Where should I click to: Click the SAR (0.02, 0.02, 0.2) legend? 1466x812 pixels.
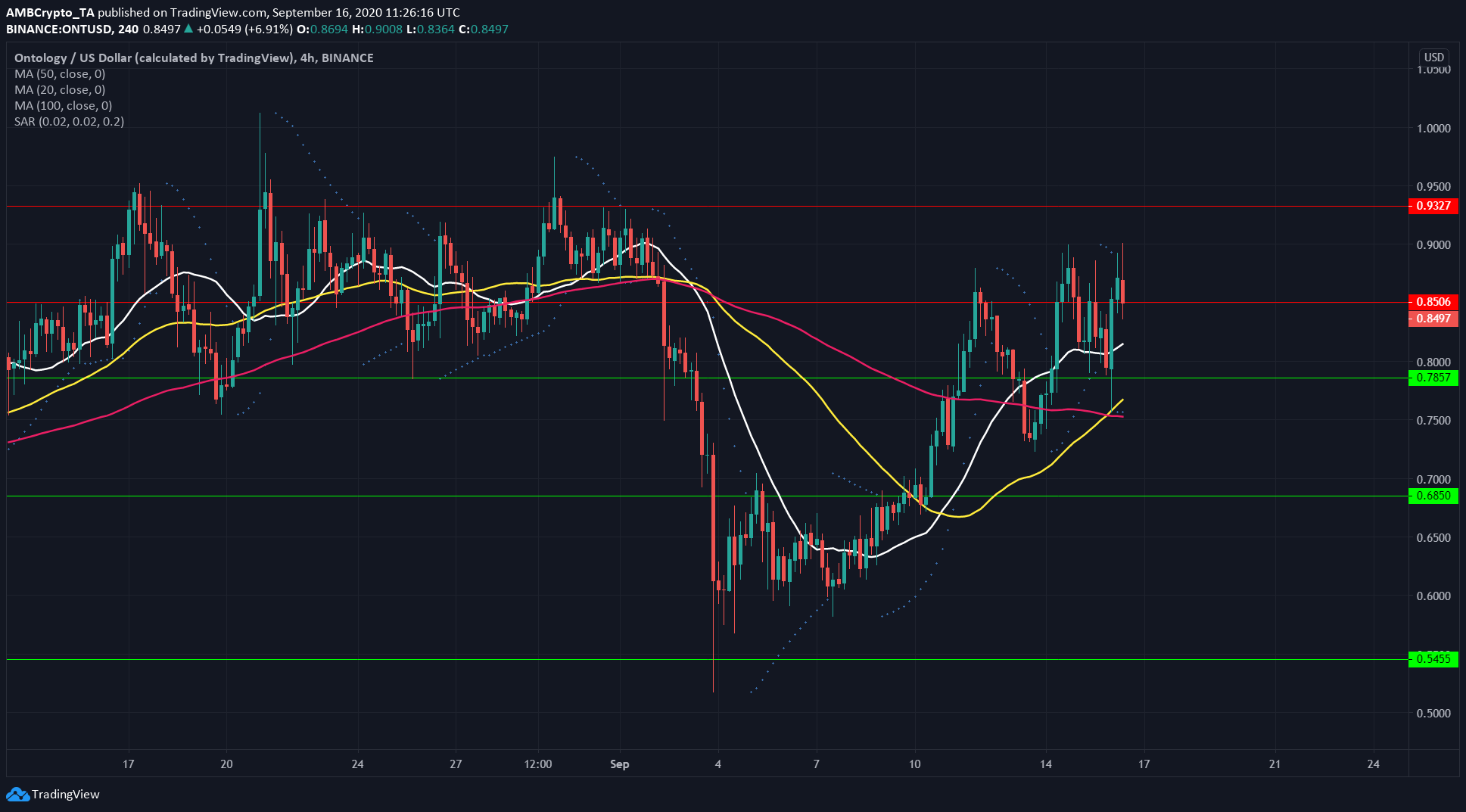point(69,121)
